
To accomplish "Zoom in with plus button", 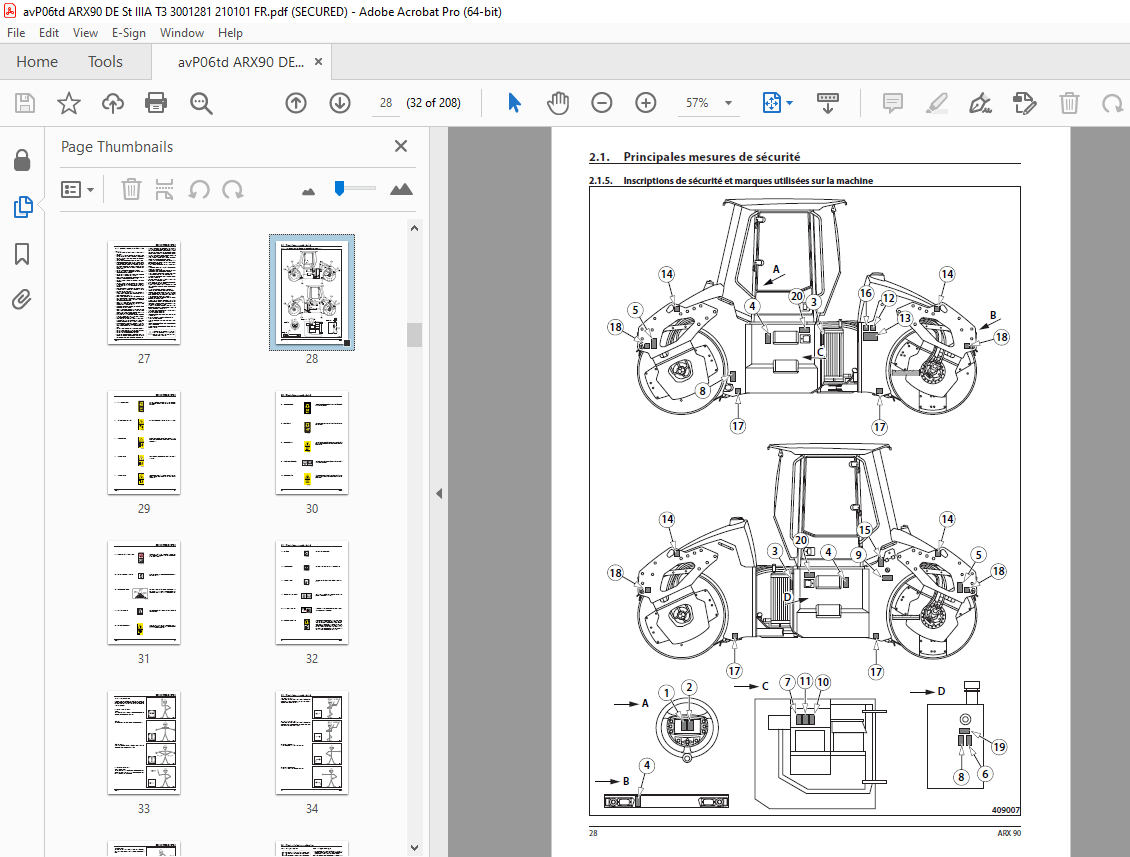I will [x=646, y=103].
